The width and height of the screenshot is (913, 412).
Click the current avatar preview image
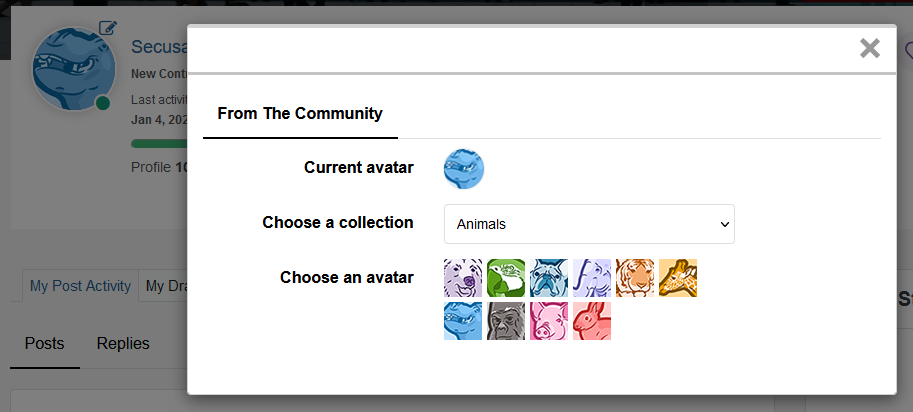point(464,168)
